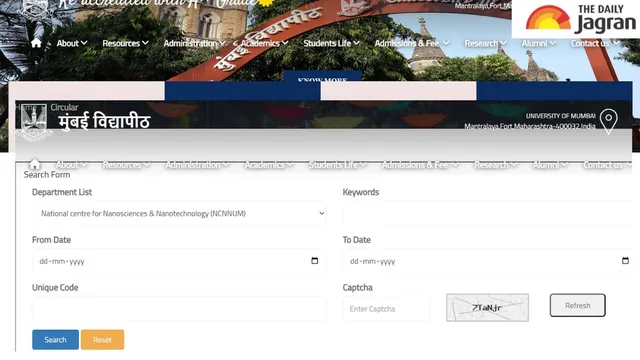Click the UNIVERSITY OF MUMBAI address text
The width and height of the screenshot is (640, 360).
coord(561,116)
